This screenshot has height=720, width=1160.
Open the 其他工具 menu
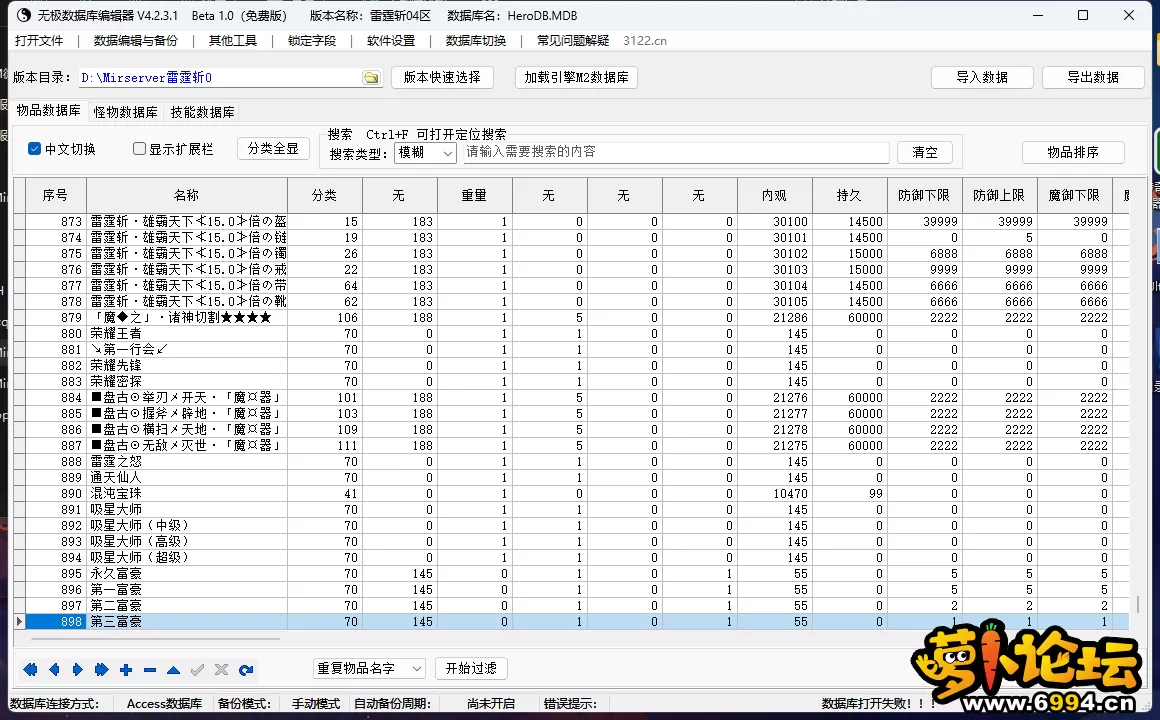pos(232,41)
